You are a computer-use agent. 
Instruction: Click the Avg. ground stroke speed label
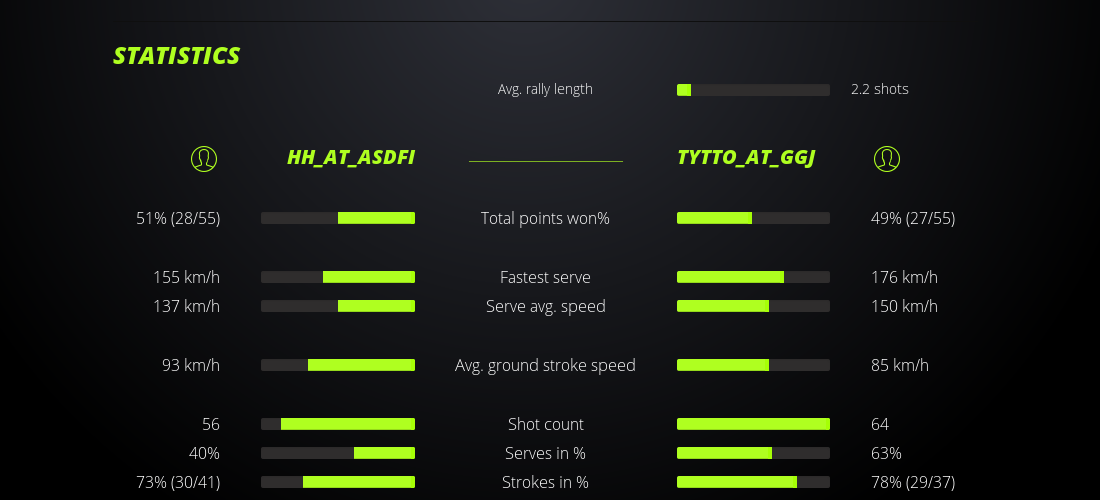pyautogui.click(x=545, y=365)
